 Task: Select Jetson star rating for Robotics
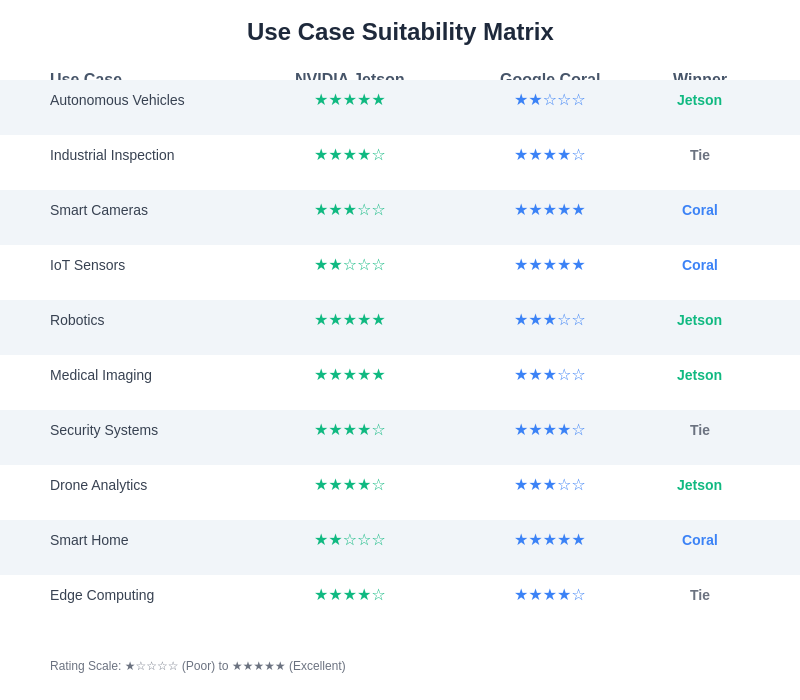(x=349, y=320)
